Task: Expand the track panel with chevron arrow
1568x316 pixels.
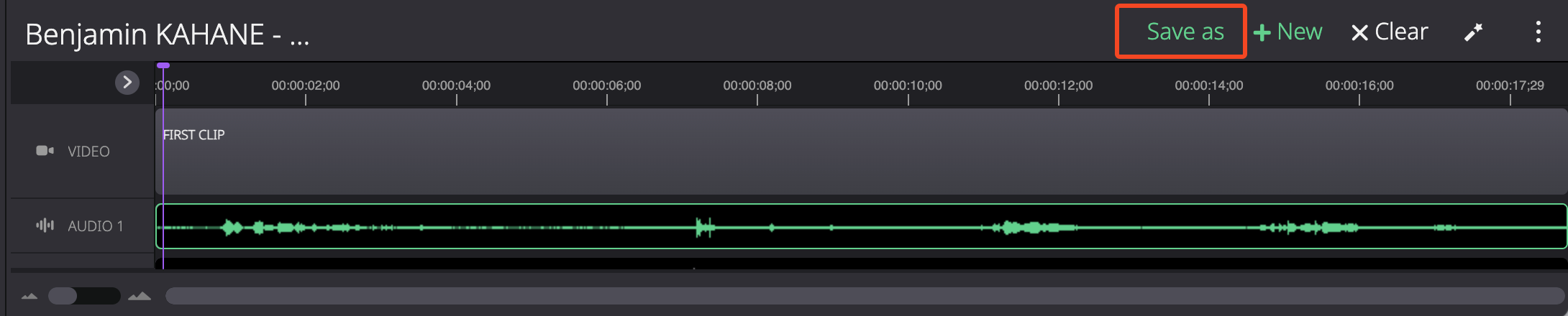Action: (x=127, y=83)
